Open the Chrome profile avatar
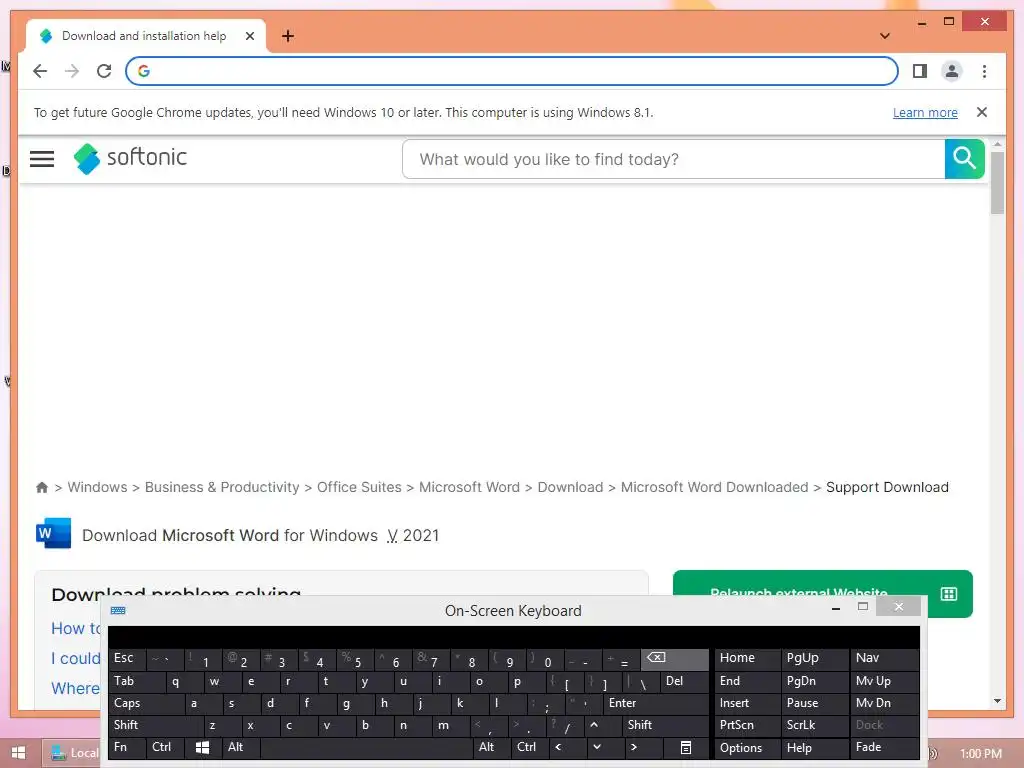 point(952,71)
